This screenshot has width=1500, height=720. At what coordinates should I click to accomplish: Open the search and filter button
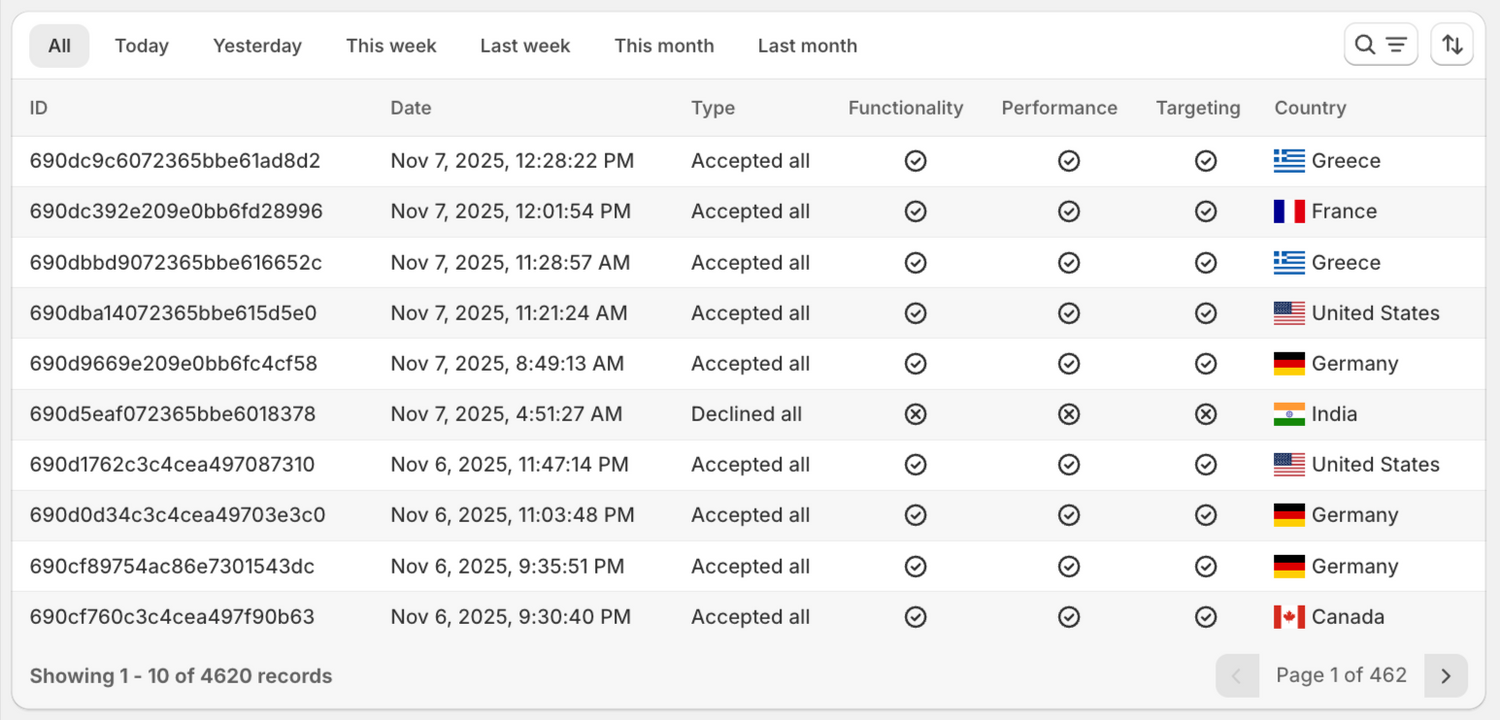pyautogui.click(x=1380, y=45)
